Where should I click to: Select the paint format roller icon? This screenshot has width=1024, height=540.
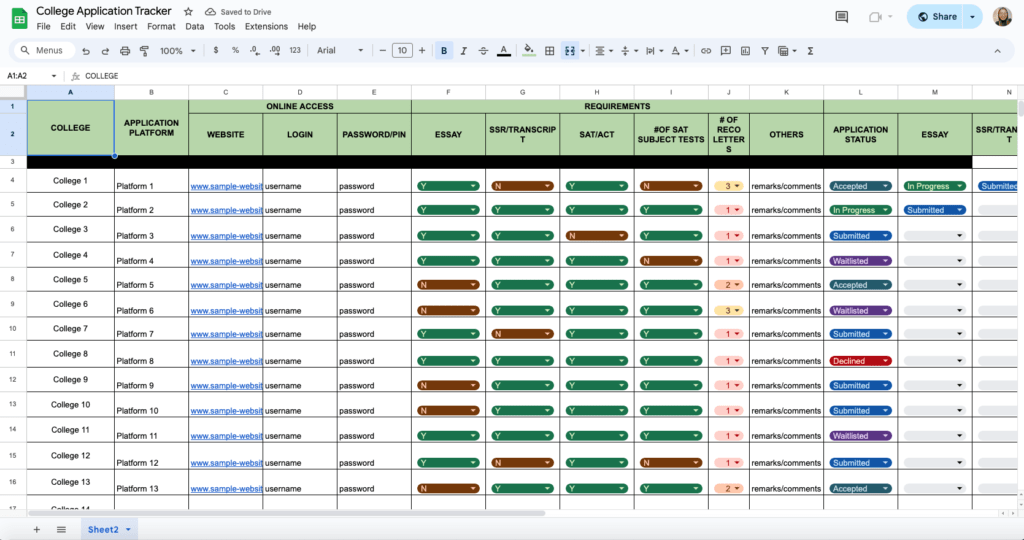pos(144,51)
